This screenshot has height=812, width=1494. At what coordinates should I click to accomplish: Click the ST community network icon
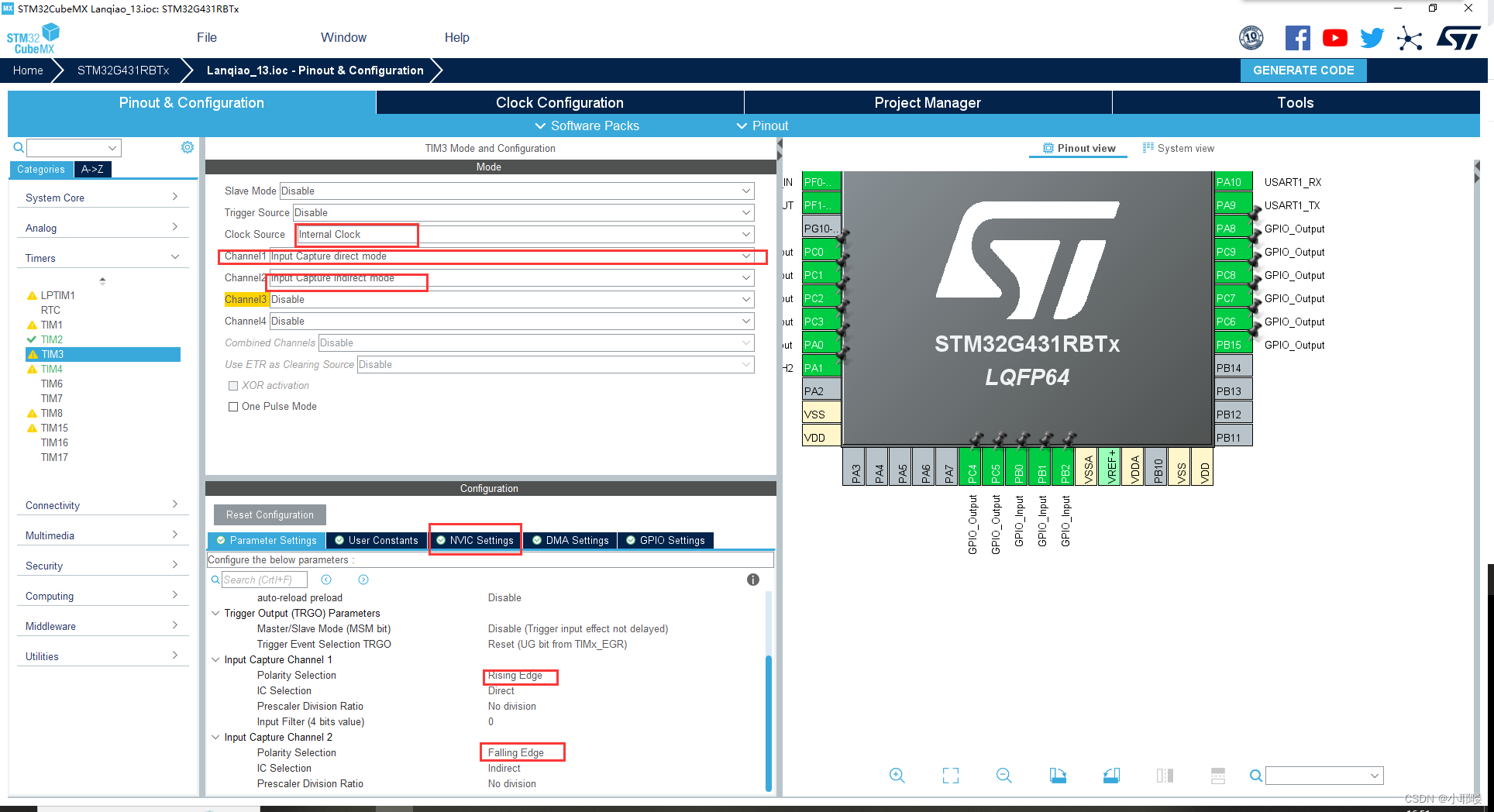tap(1410, 38)
